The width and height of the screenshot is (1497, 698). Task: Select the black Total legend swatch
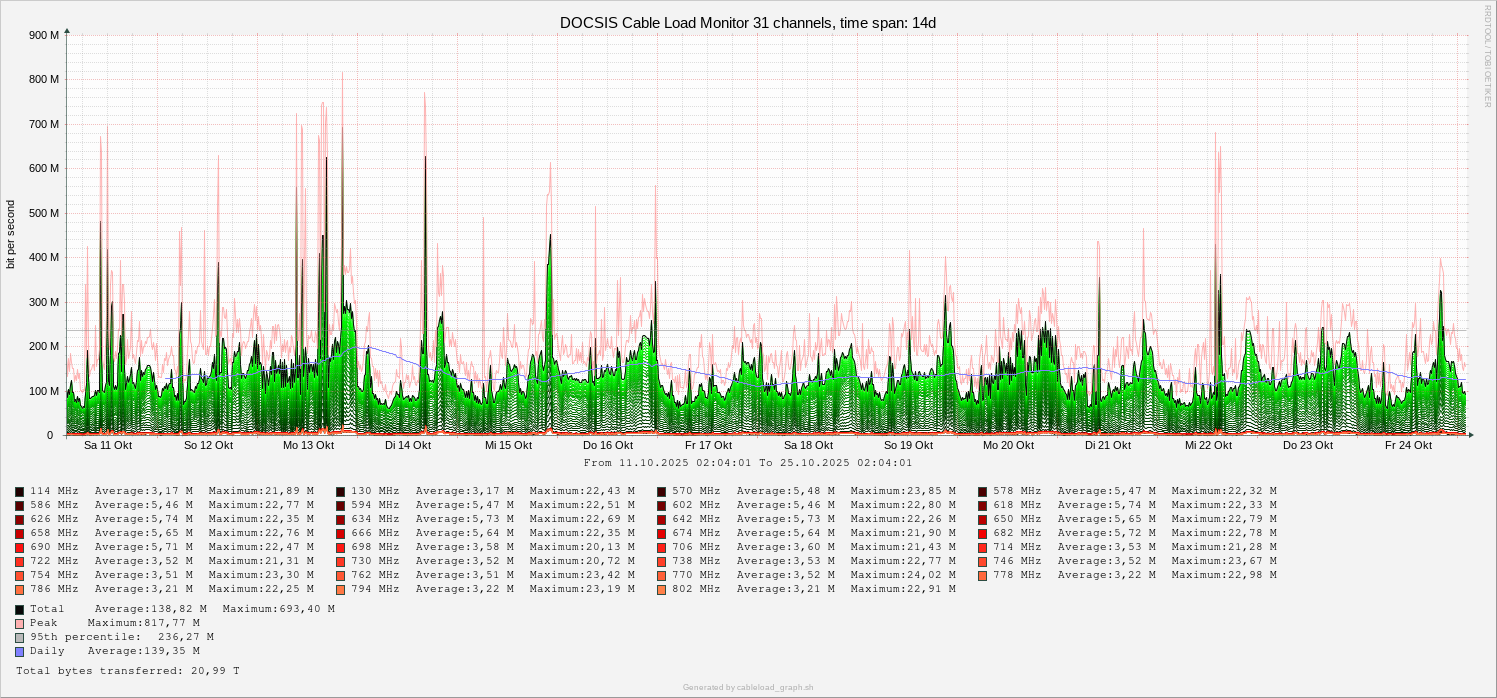tap(20, 609)
